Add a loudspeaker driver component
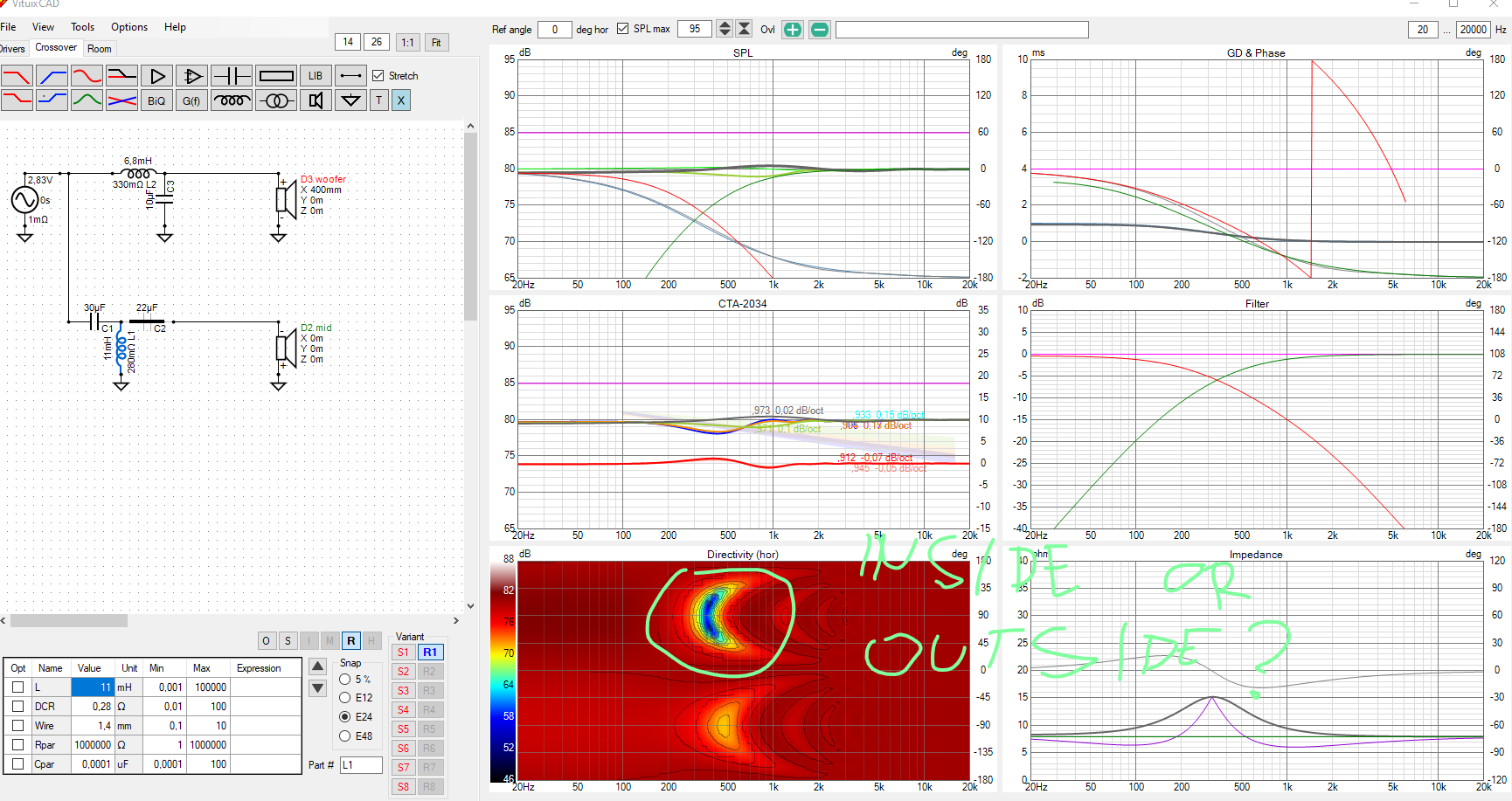Screen dimensions: 1512x801 point(316,100)
